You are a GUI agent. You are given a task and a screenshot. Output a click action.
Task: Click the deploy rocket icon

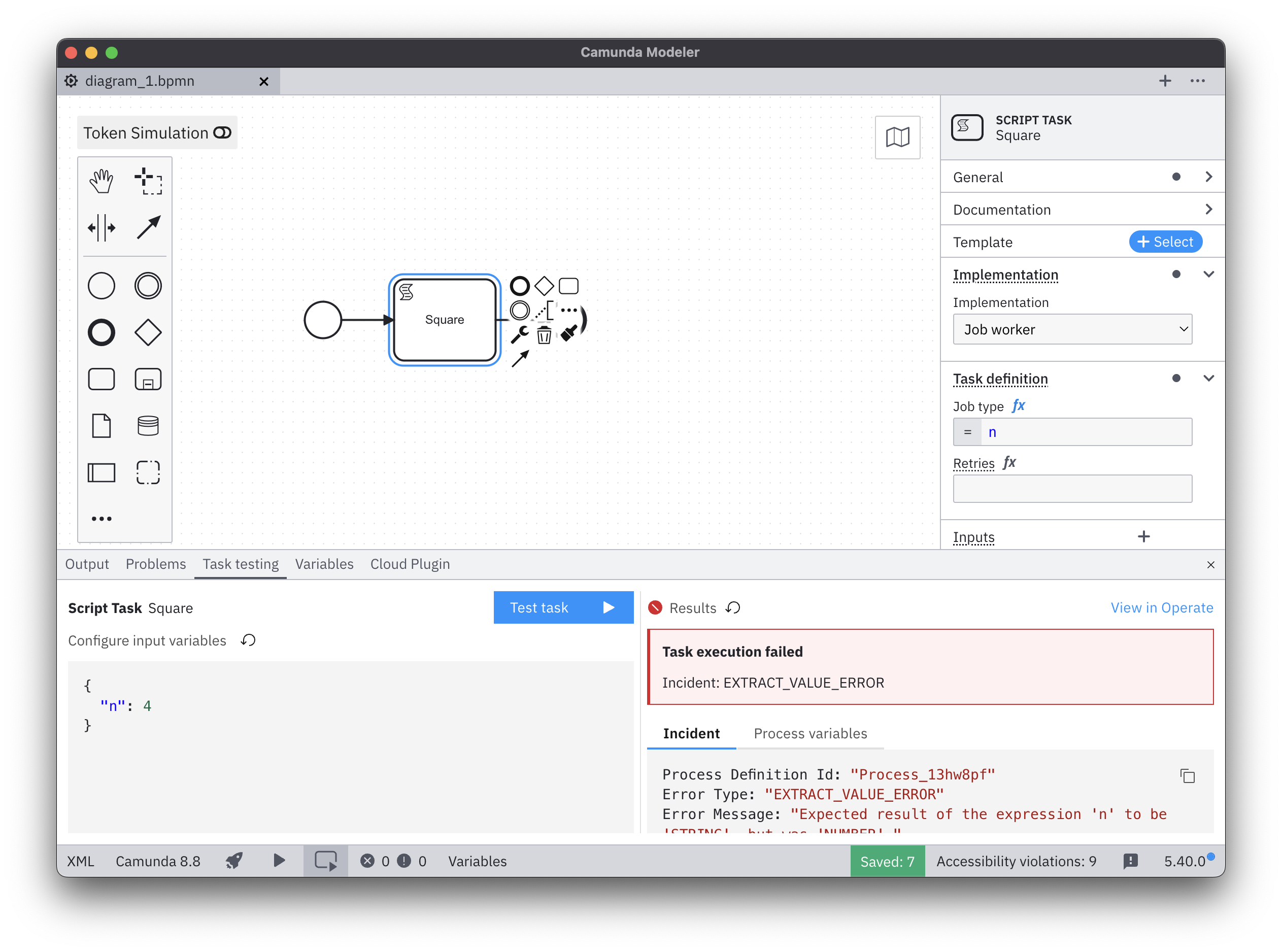coord(234,861)
